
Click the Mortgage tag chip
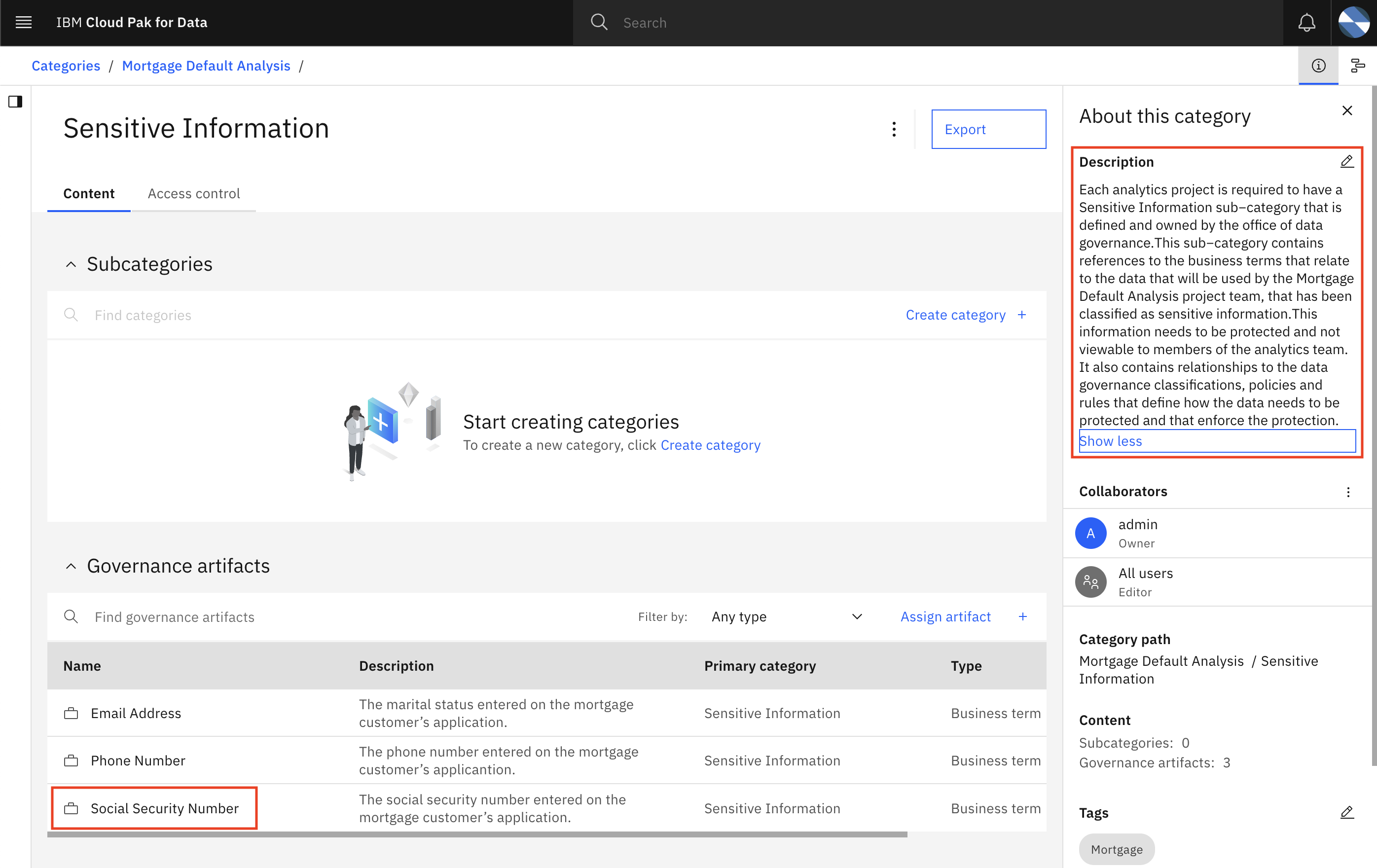1116,849
